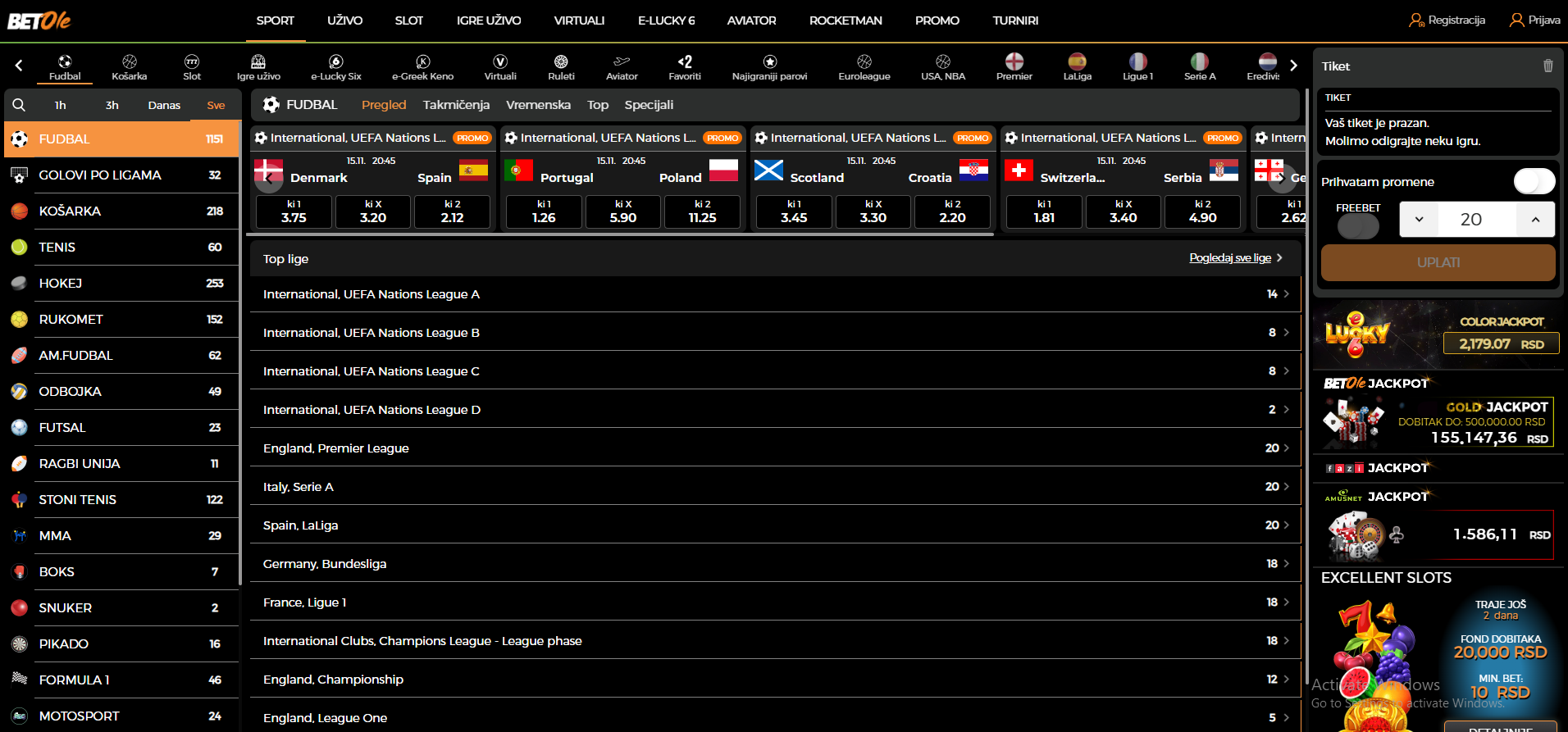Expand England, Premier League row

point(775,448)
